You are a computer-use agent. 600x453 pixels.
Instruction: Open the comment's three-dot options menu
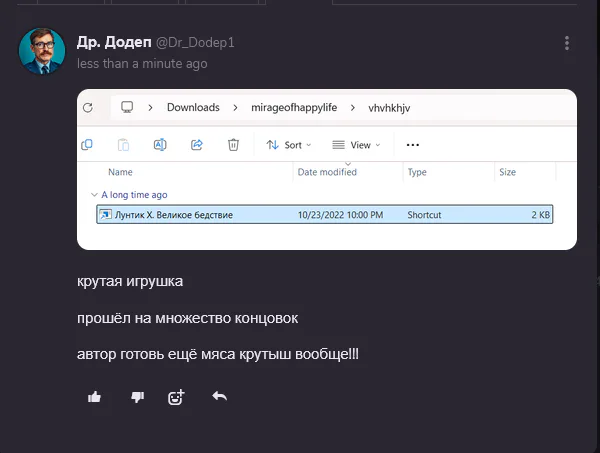pos(567,43)
